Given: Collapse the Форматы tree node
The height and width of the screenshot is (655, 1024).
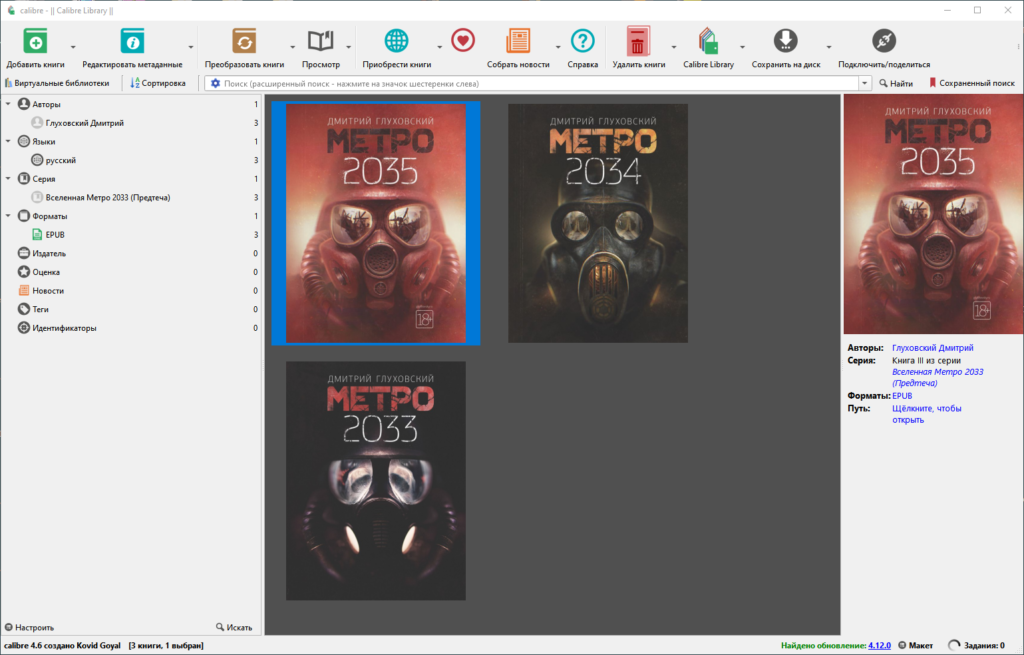Looking at the screenshot, I should [8, 216].
